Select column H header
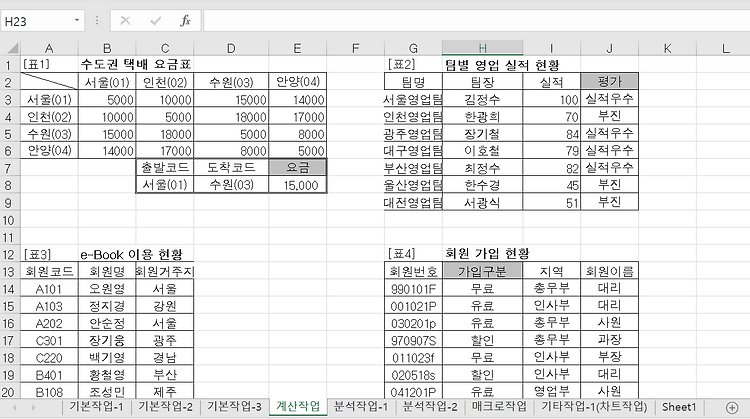 (482, 48)
